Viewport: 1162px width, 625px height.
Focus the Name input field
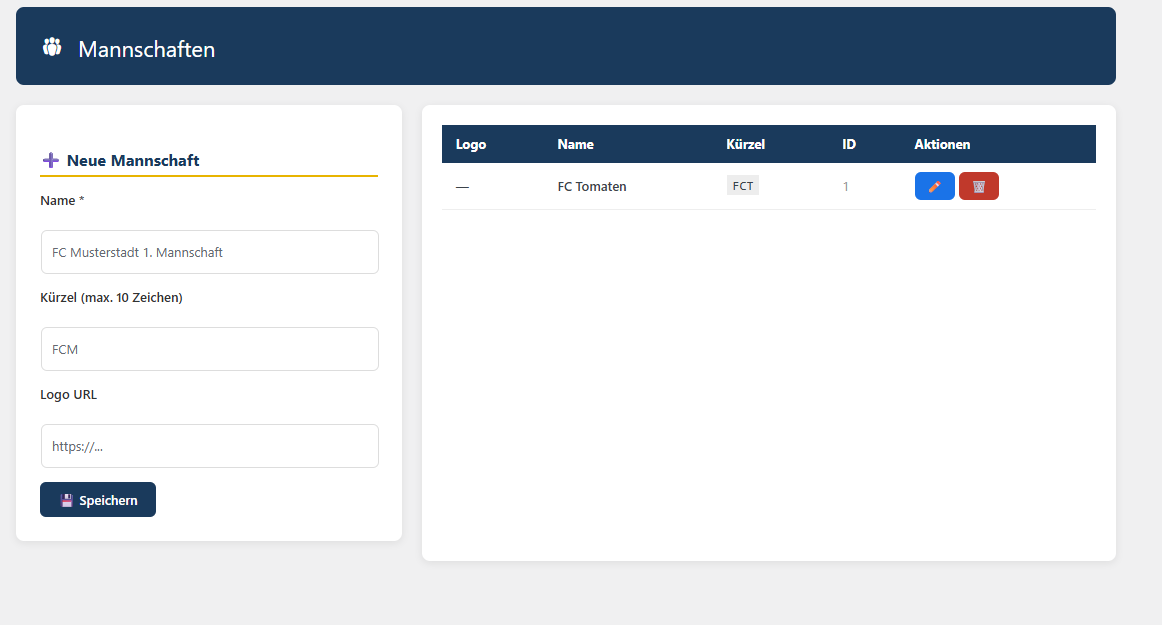[209, 252]
